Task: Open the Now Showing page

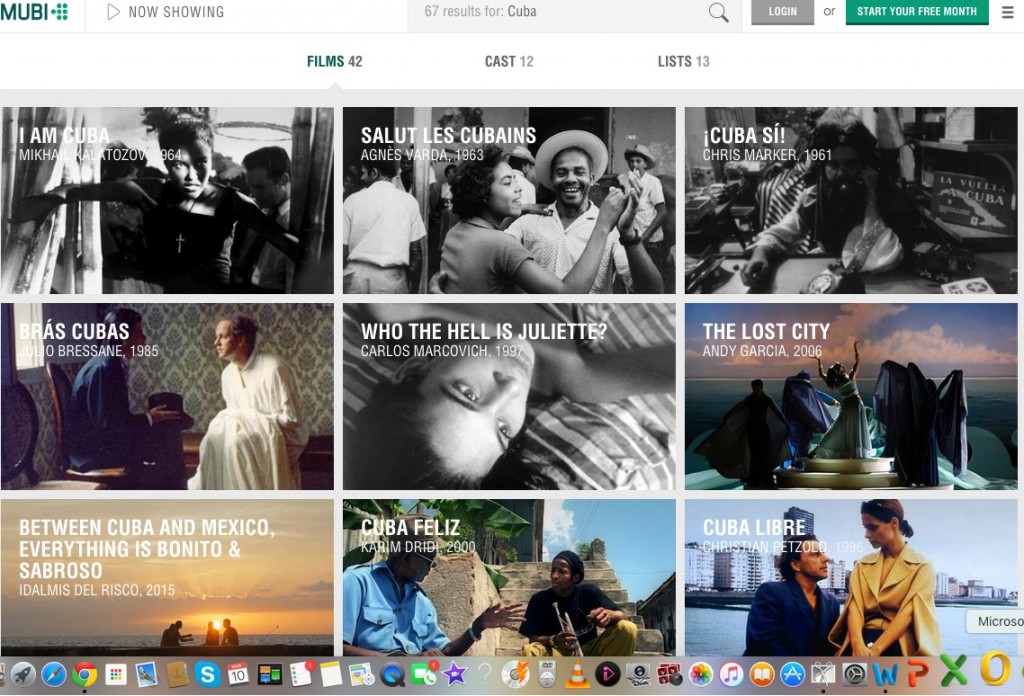Action: (x=165, y=12)
